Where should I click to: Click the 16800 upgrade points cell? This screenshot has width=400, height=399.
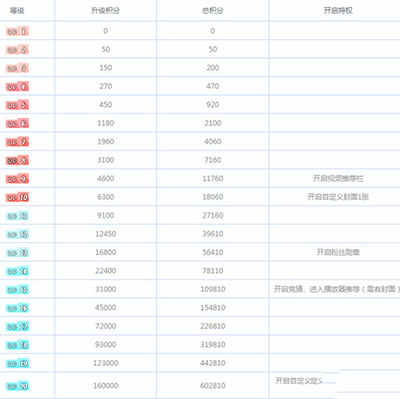tap(105, 252)
